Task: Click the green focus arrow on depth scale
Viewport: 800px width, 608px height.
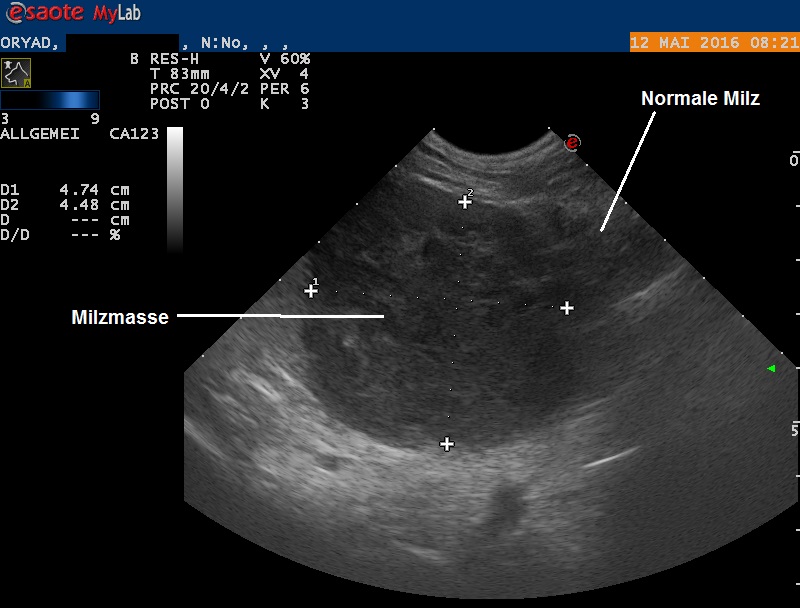Action: 770,369
